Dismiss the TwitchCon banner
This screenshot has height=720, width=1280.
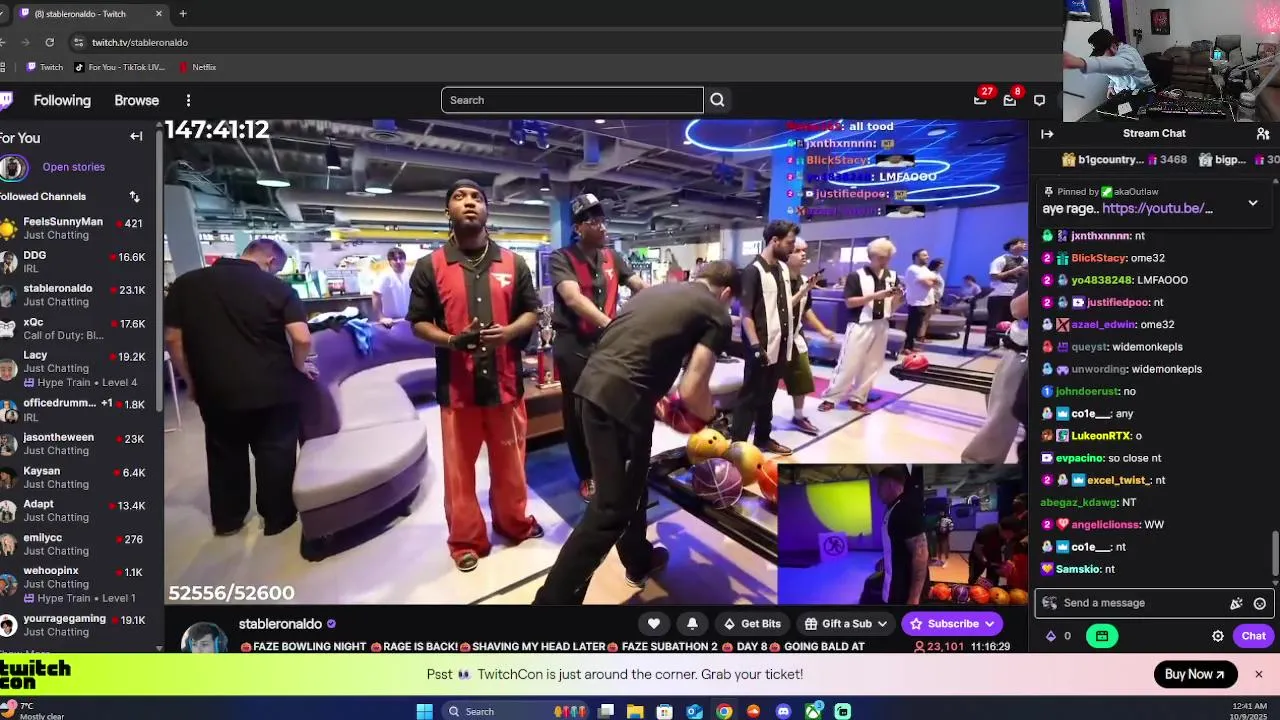1258,674
